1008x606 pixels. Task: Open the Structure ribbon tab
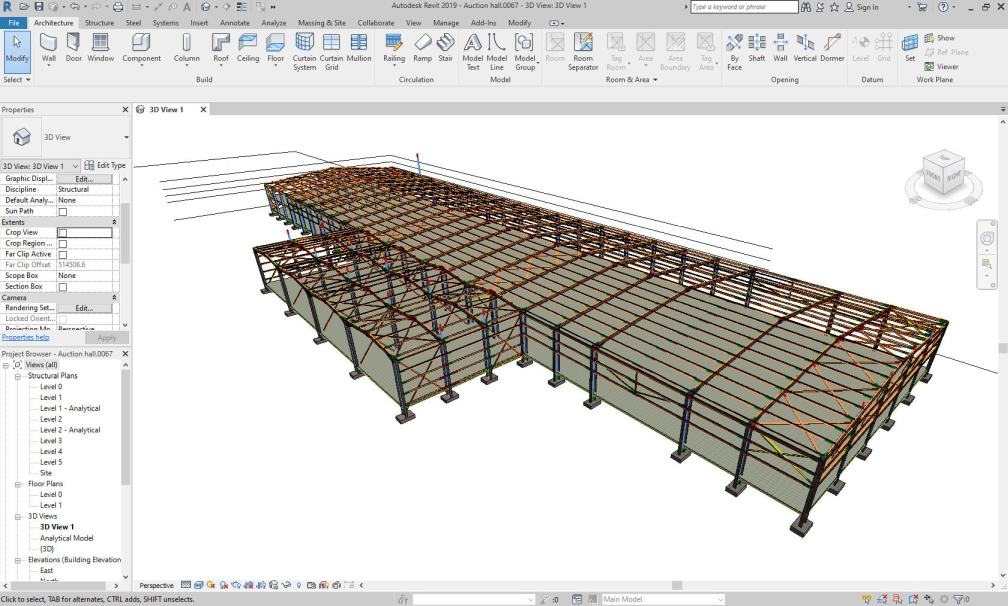coord(99,22)
